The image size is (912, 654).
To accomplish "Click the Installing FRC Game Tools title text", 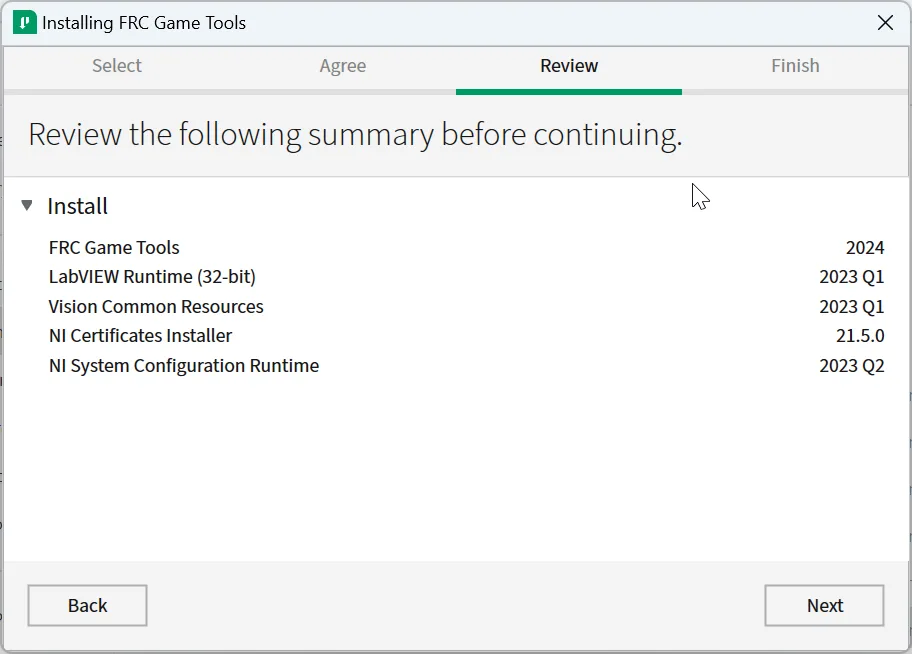I will pos(144,22).
